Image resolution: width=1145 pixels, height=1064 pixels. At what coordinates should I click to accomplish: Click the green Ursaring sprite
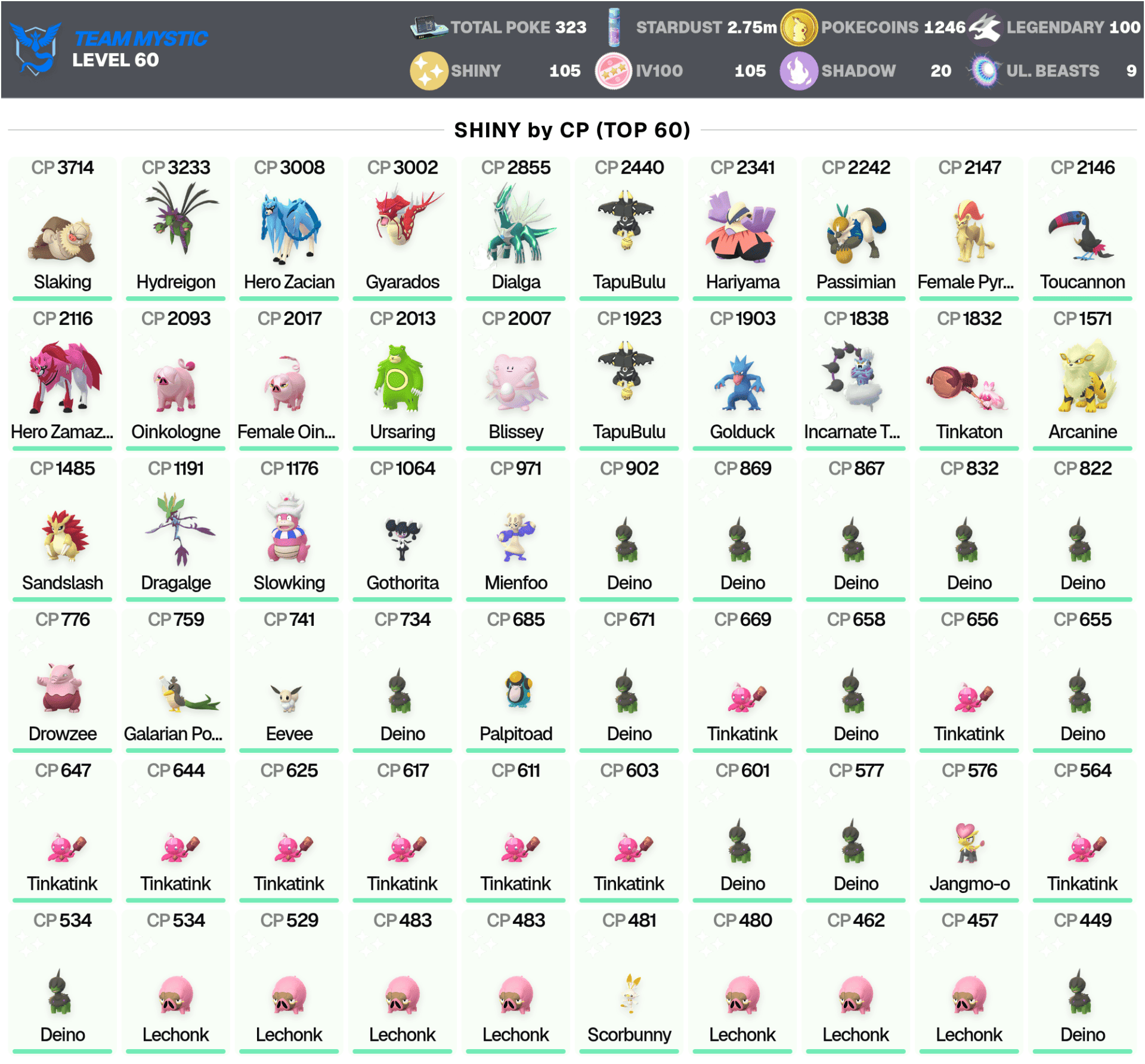pyautogui.click(x=400, y=378)
